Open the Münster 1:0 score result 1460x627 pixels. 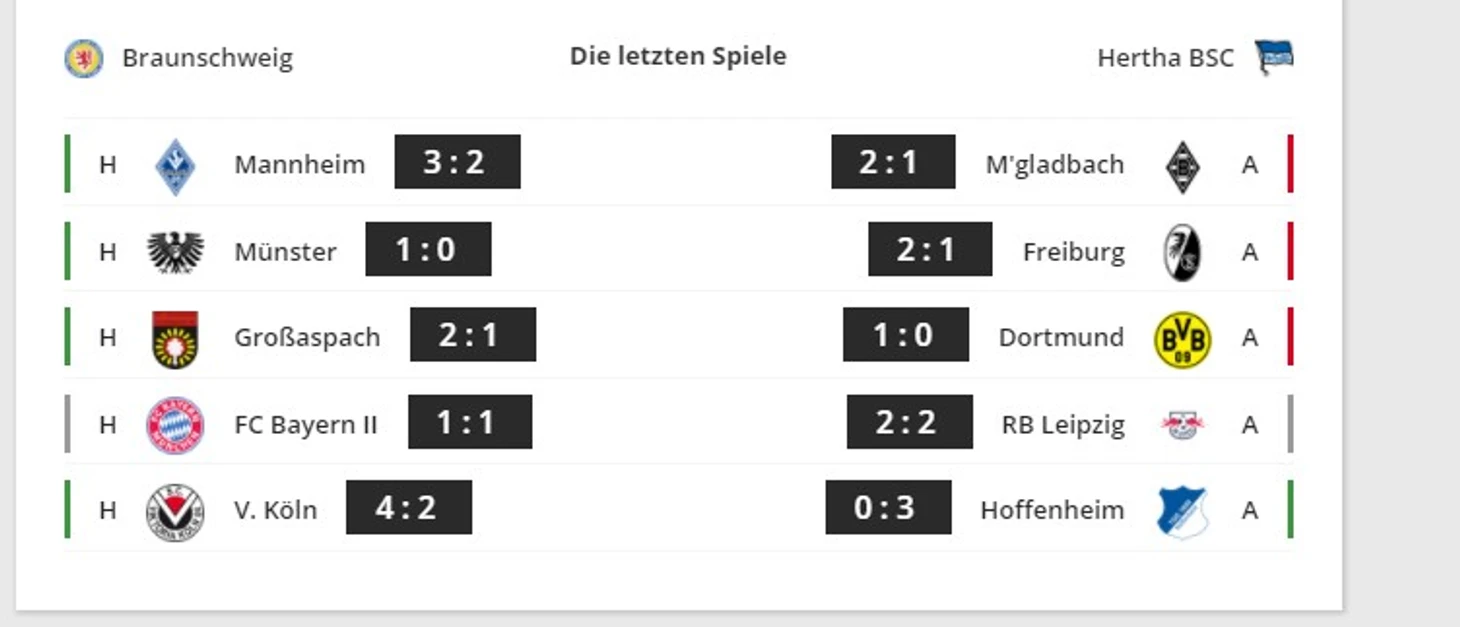pyautogui.click(x=428, y=249)
